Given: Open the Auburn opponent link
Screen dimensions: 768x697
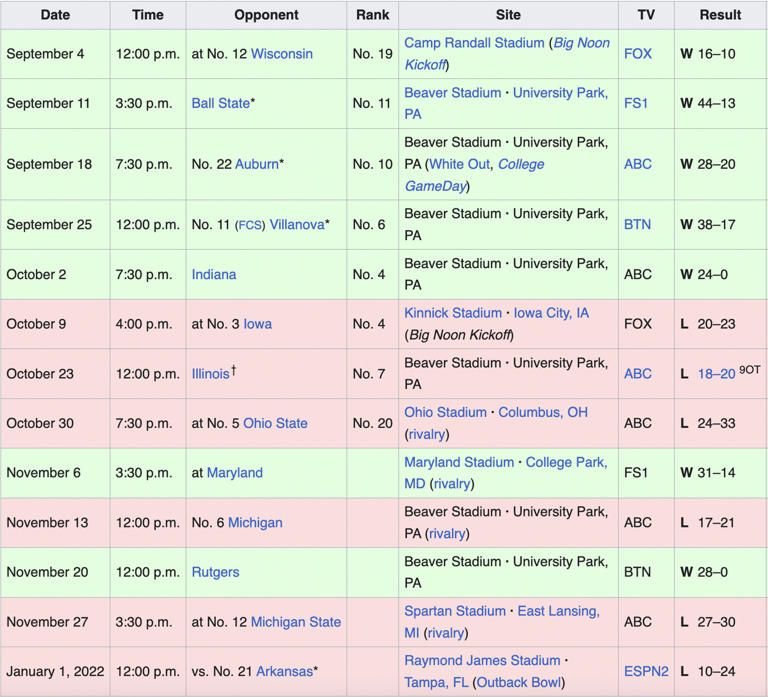Looking at the screenshot, I should point(256,164).
